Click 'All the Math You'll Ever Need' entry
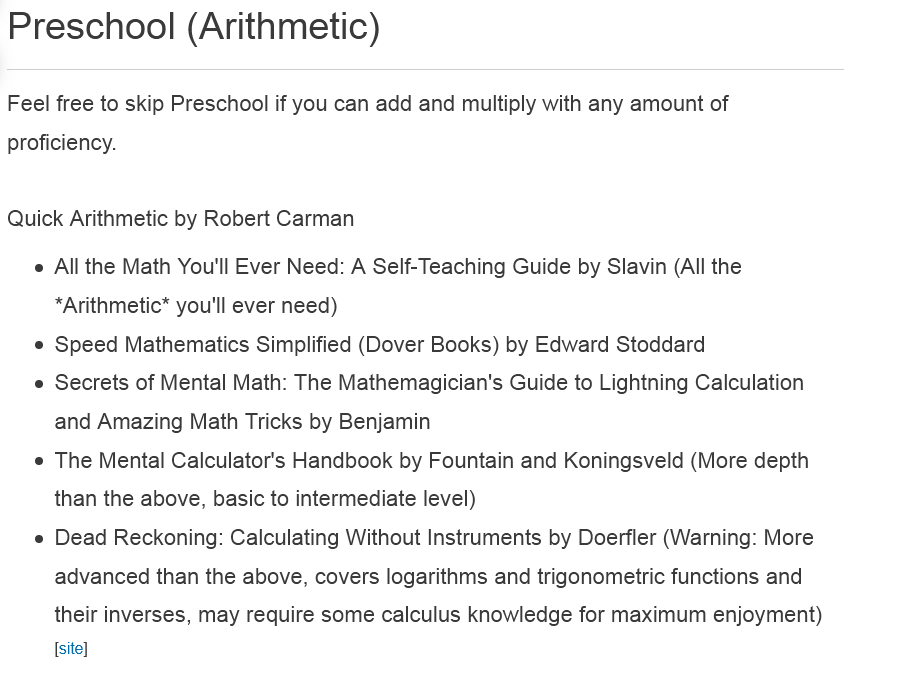This screenshot has width=900, height=690. (x=398, y=286)
